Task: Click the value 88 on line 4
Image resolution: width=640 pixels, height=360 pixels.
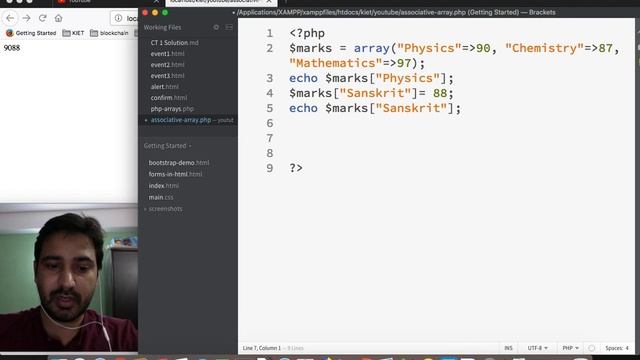Action: [x=440, y=93]
